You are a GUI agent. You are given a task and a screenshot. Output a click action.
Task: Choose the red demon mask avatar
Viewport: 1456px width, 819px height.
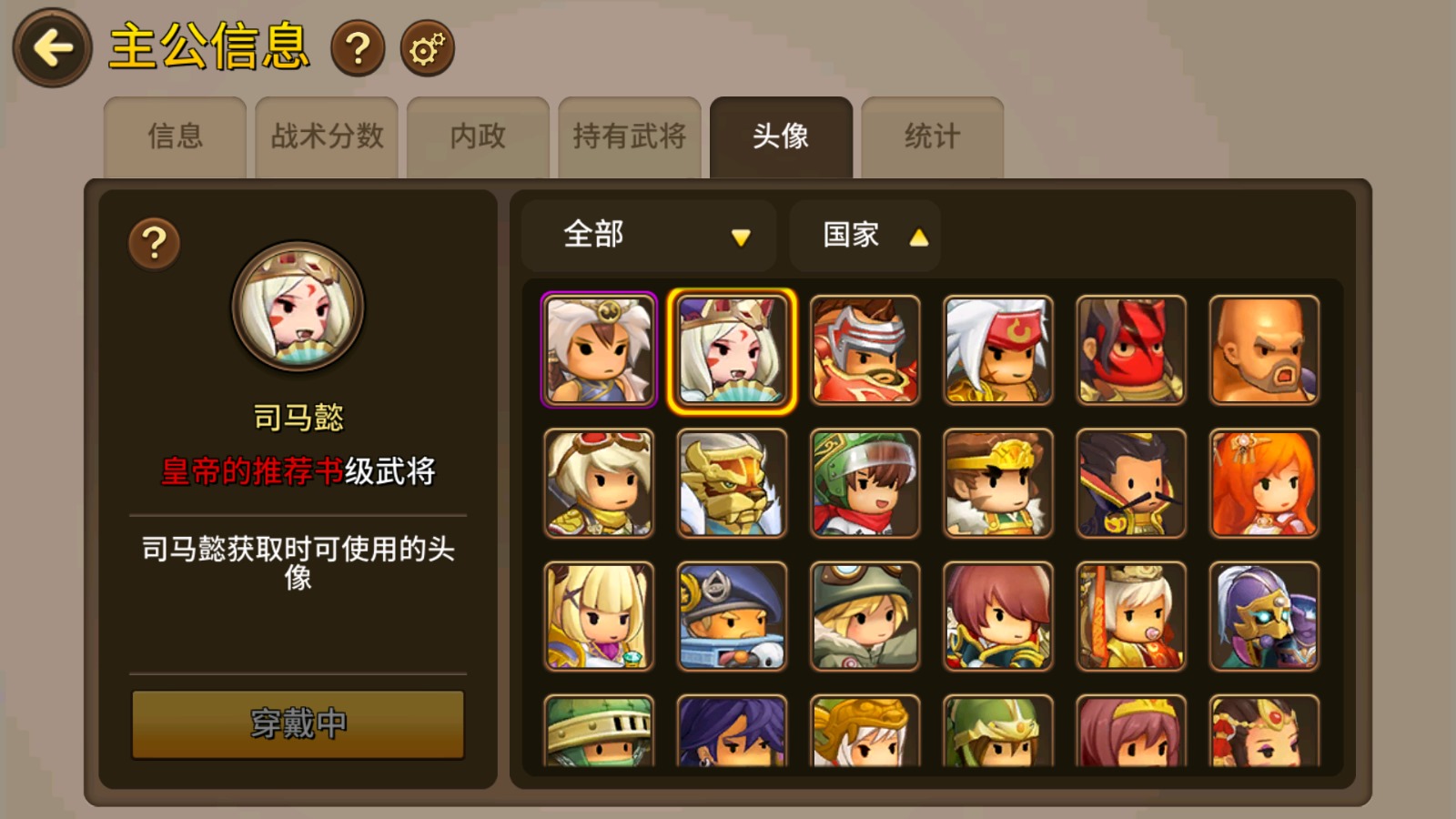click(1131, 349)
